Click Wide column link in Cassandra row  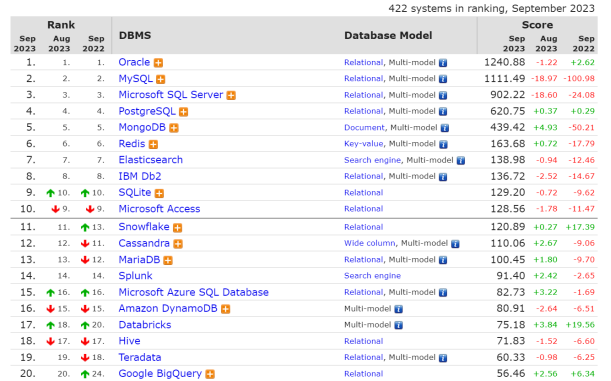pyautogui.click(x=369, y=243)
